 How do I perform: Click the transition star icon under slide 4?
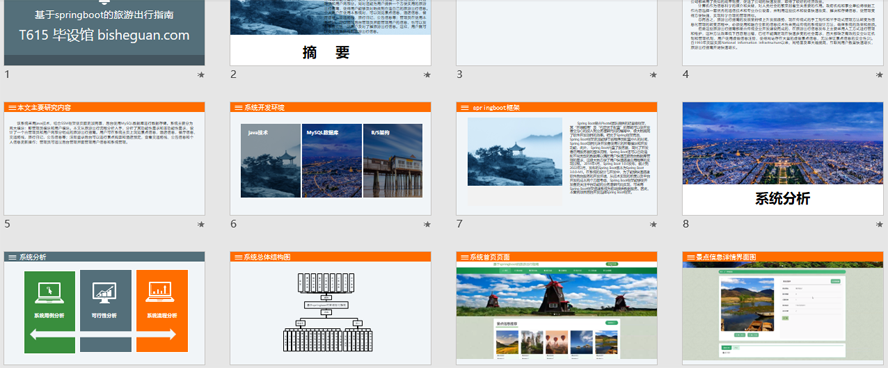879,75
